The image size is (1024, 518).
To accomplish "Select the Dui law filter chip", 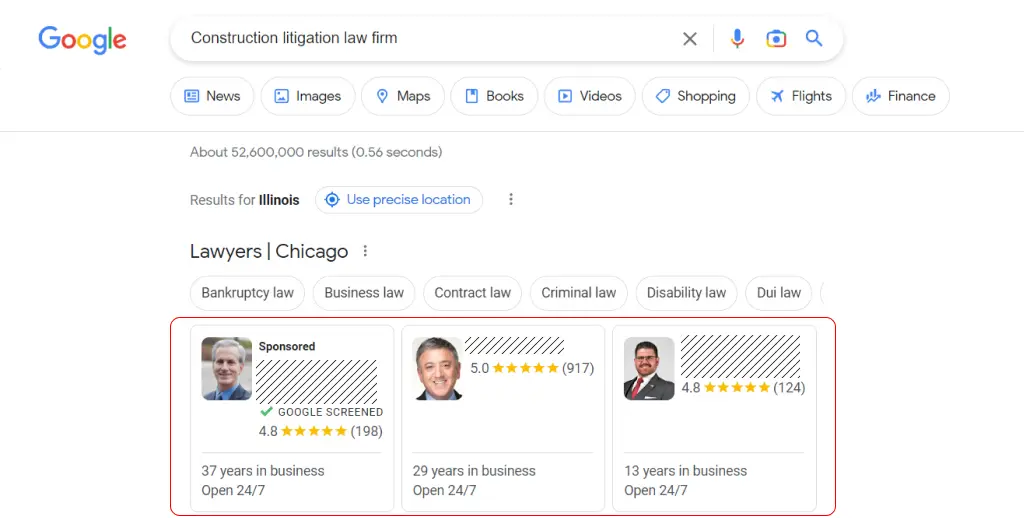I will pos(778,293).
